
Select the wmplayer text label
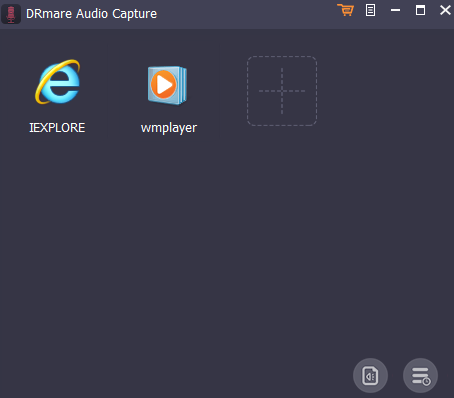169,128
